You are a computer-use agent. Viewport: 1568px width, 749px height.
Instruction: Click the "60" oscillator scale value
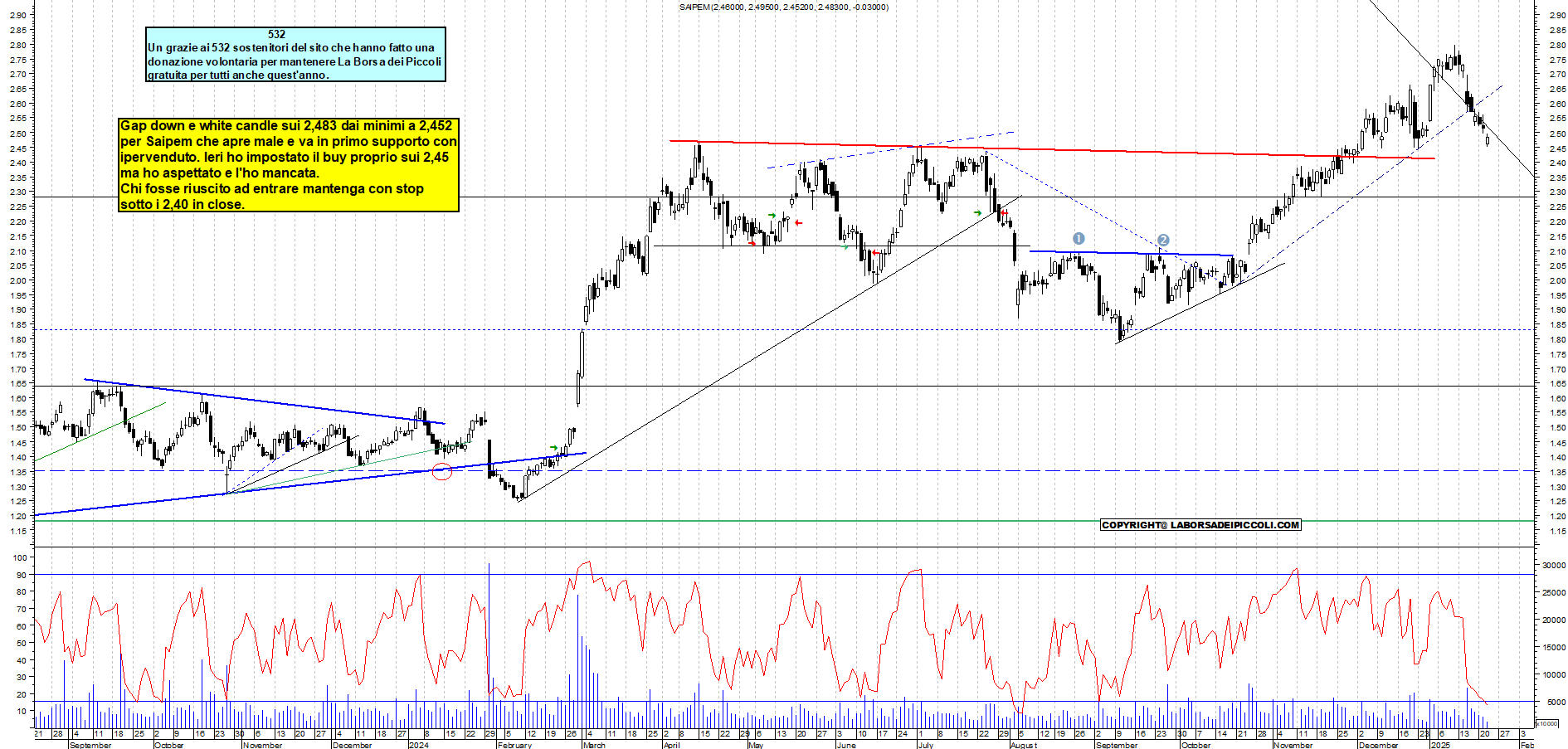point(22,626)
